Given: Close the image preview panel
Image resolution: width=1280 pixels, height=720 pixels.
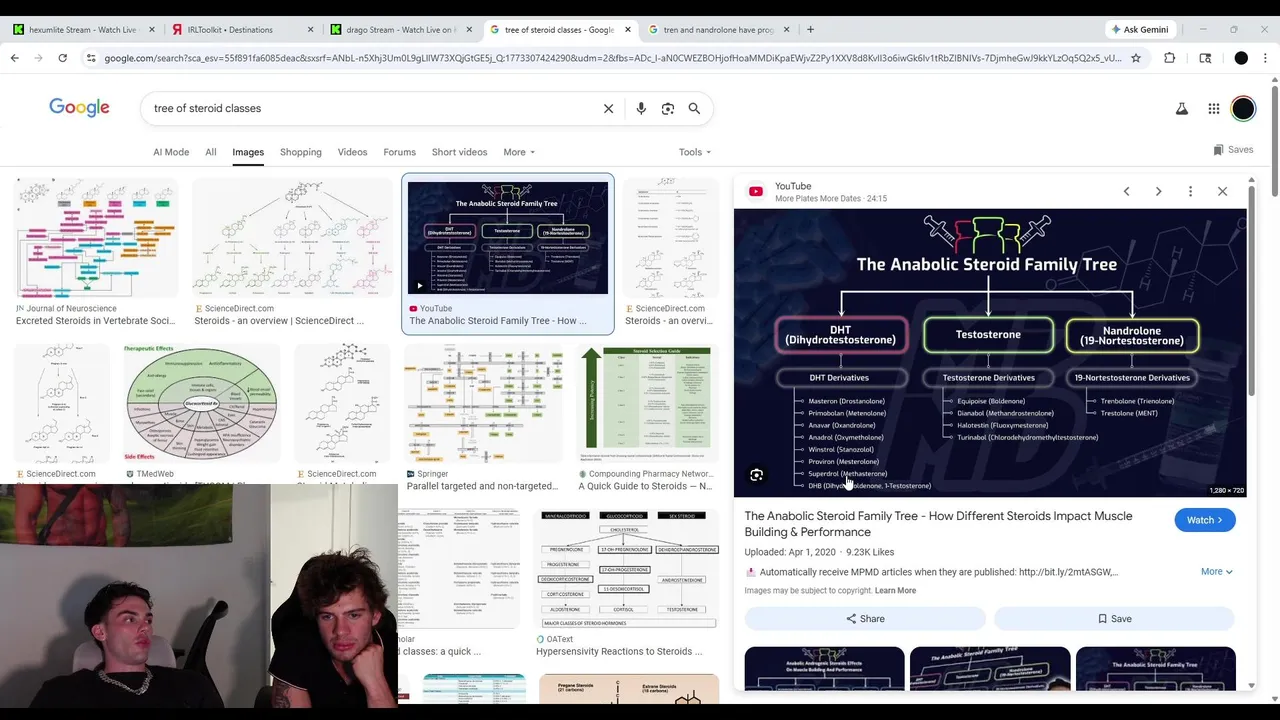Looking at the screenshot, I should point(1222,191).
